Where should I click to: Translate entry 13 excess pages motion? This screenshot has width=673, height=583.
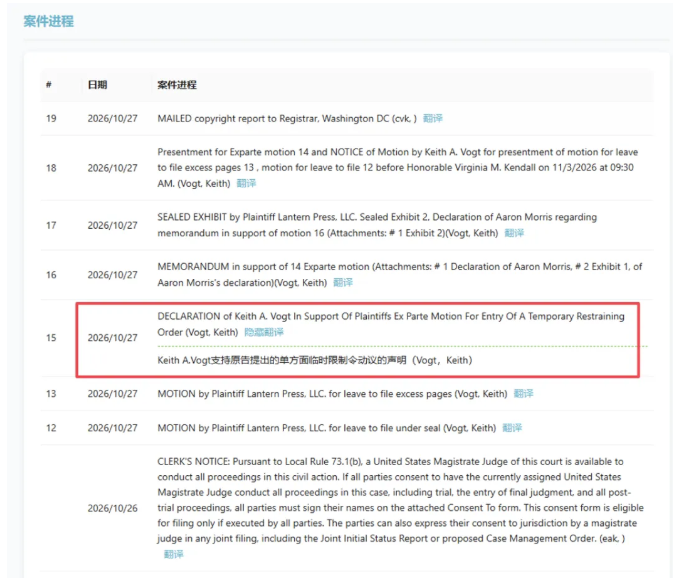[x=523, y=394]
